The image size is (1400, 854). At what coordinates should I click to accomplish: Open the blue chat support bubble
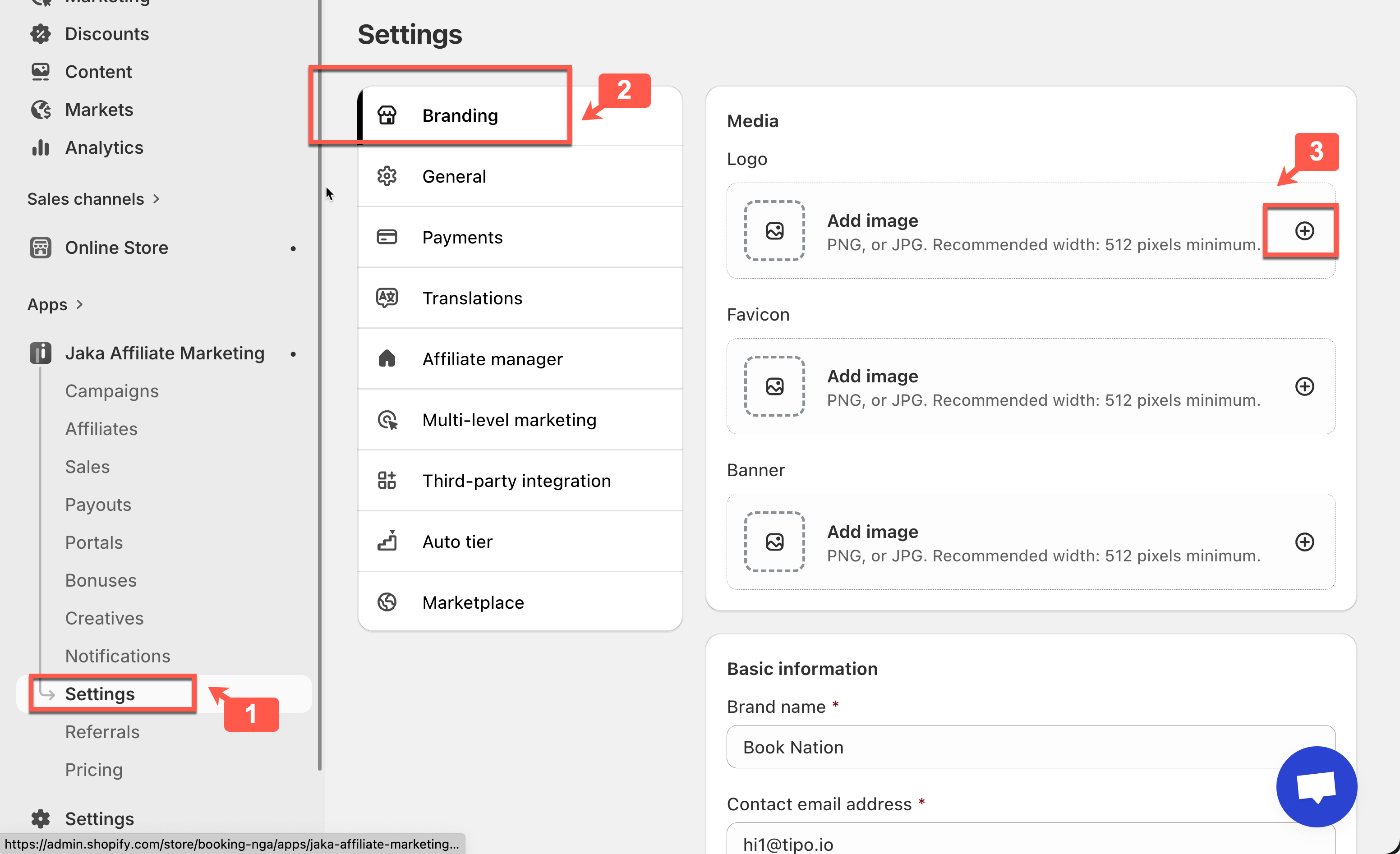[x=1316, y=786]
